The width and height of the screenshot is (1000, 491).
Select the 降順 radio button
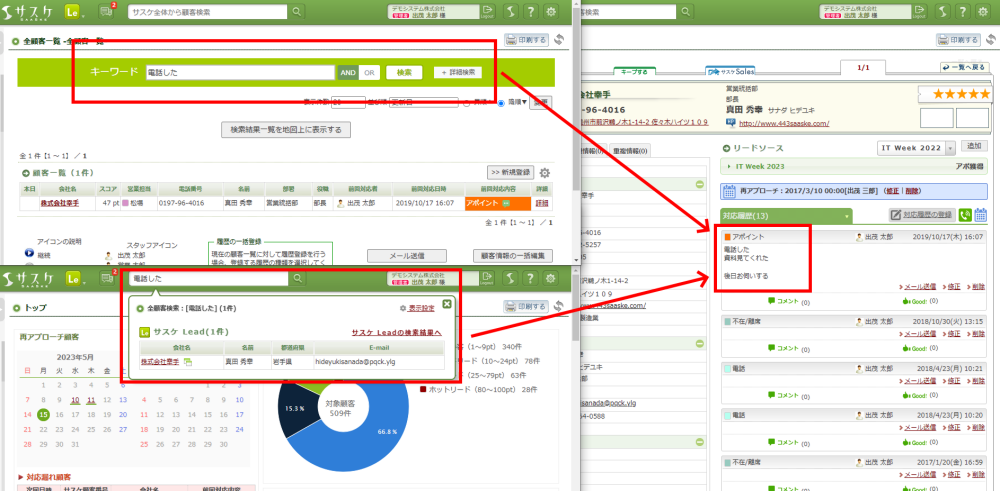500,102
